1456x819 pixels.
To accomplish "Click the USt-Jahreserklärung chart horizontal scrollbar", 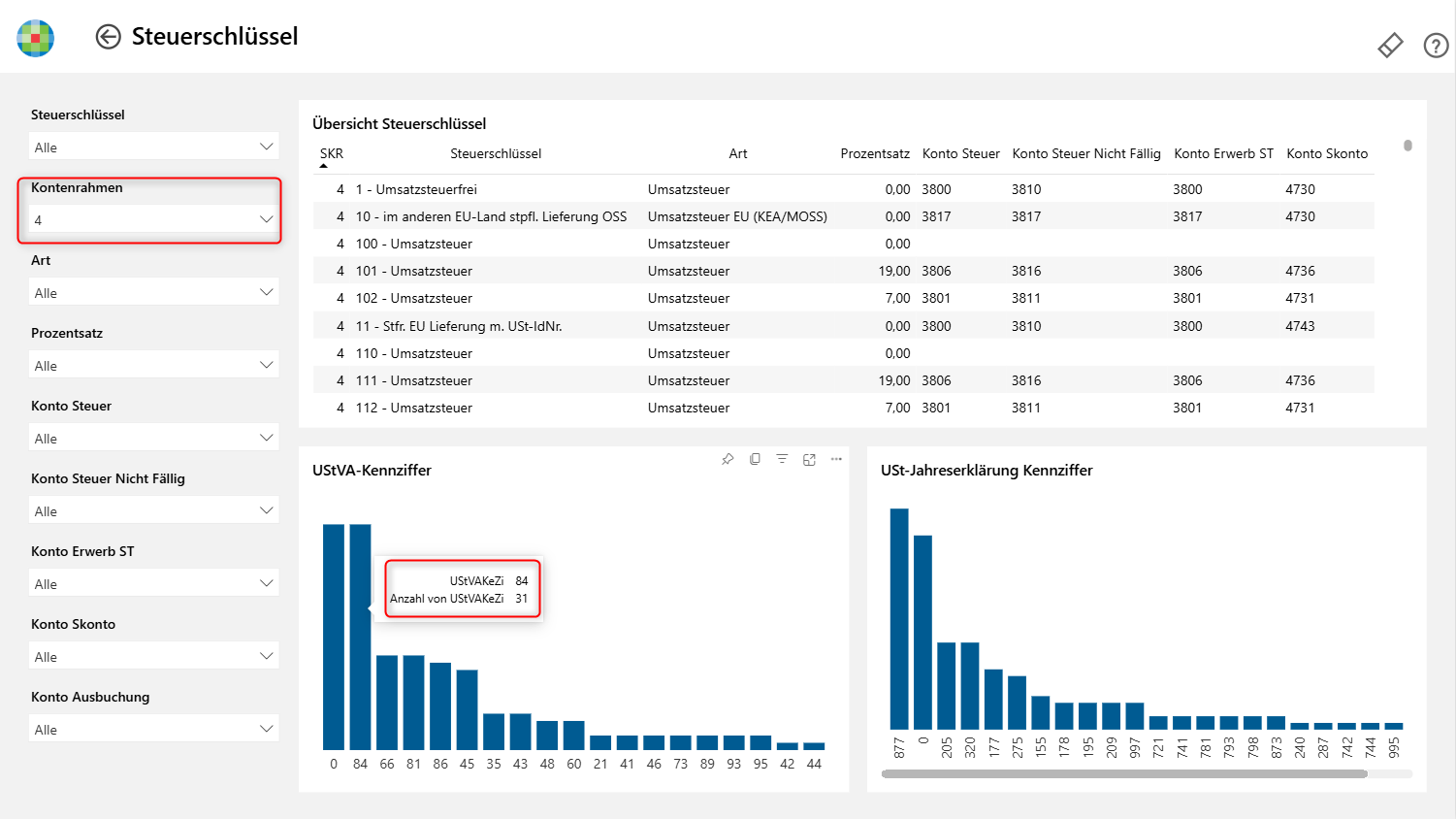I will (1124, 773).
